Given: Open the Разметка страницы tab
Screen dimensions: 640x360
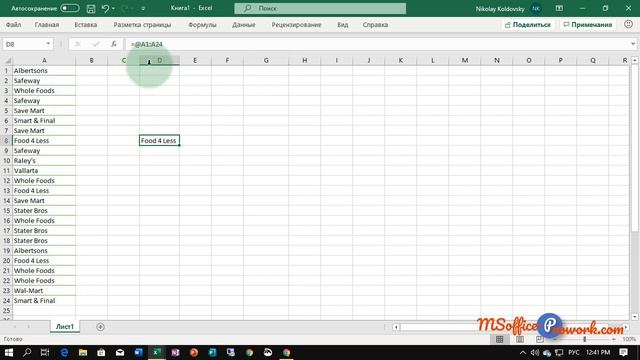Looking at the screenshot, I should point(142,25).
